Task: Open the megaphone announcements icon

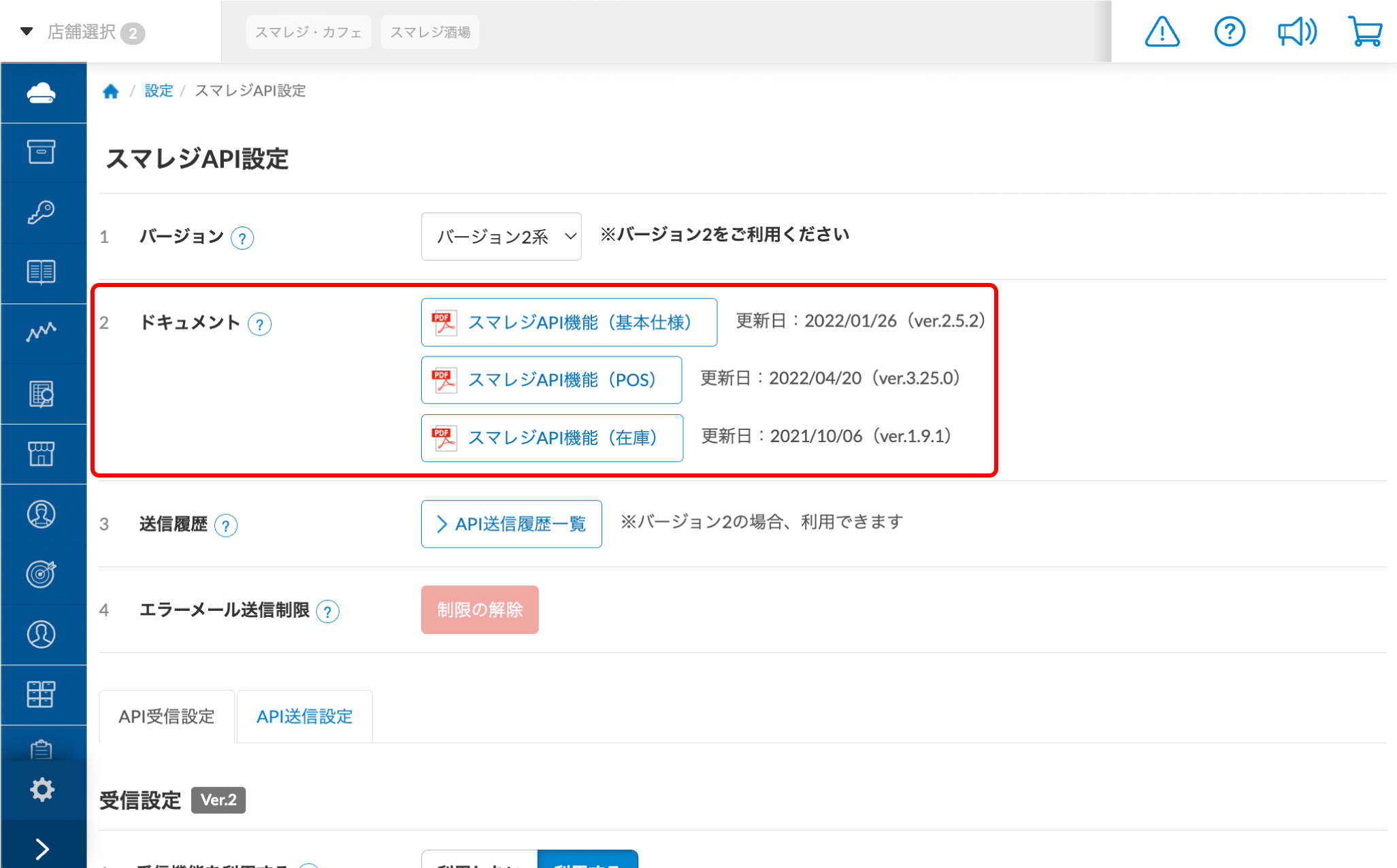Action: (1297, 32)
